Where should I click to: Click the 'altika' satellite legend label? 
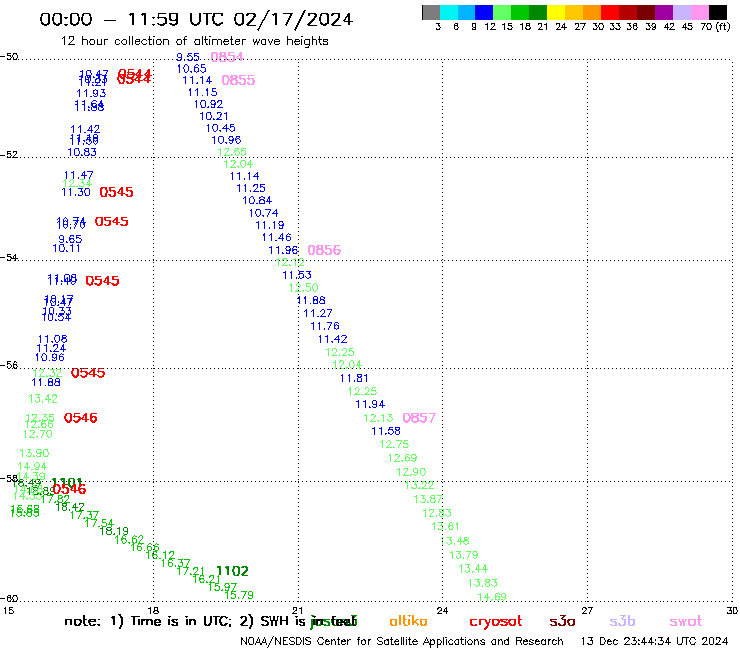[x=408, y=621]
